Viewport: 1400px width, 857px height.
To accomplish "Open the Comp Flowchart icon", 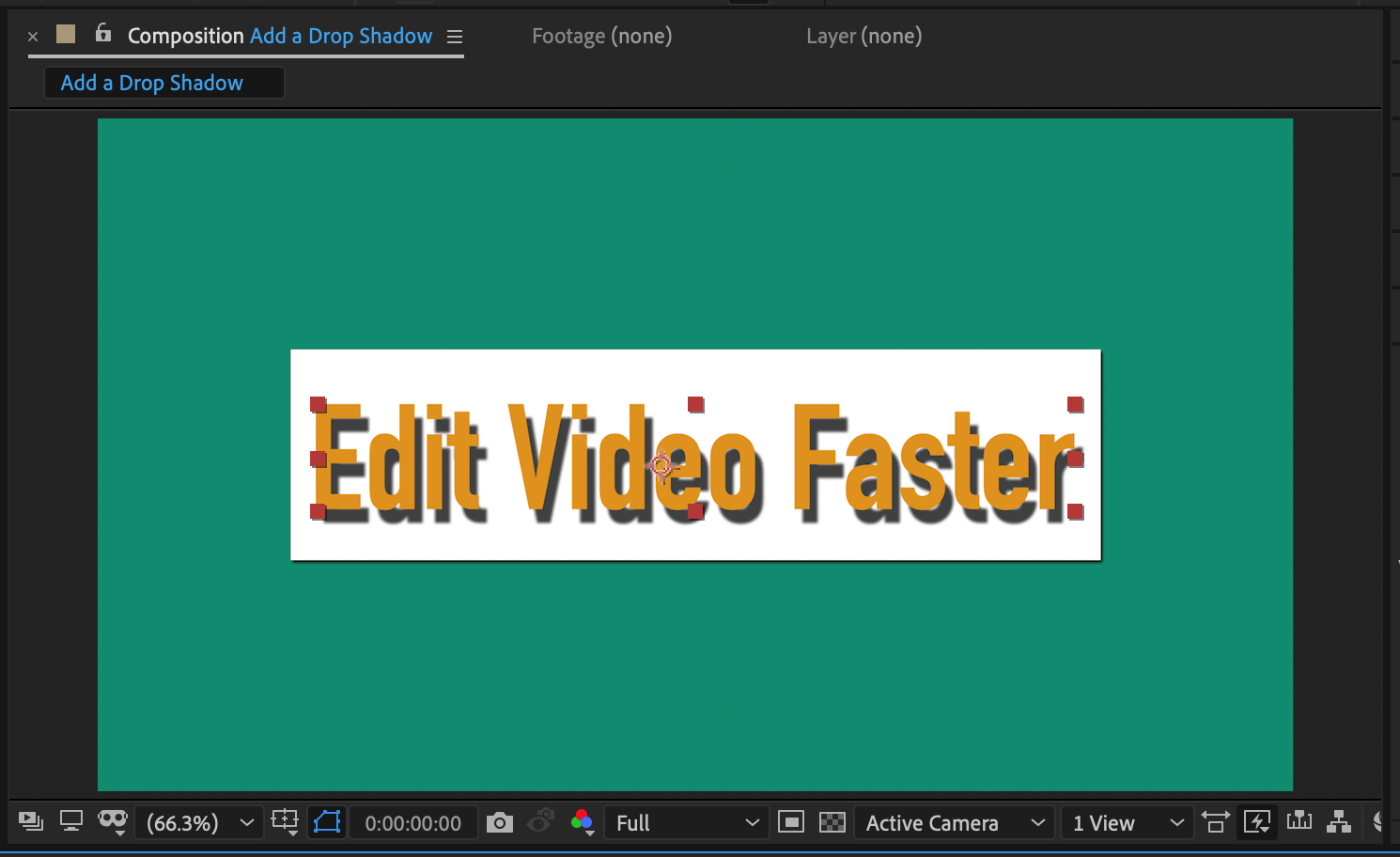I will [x=1339, y=822].
